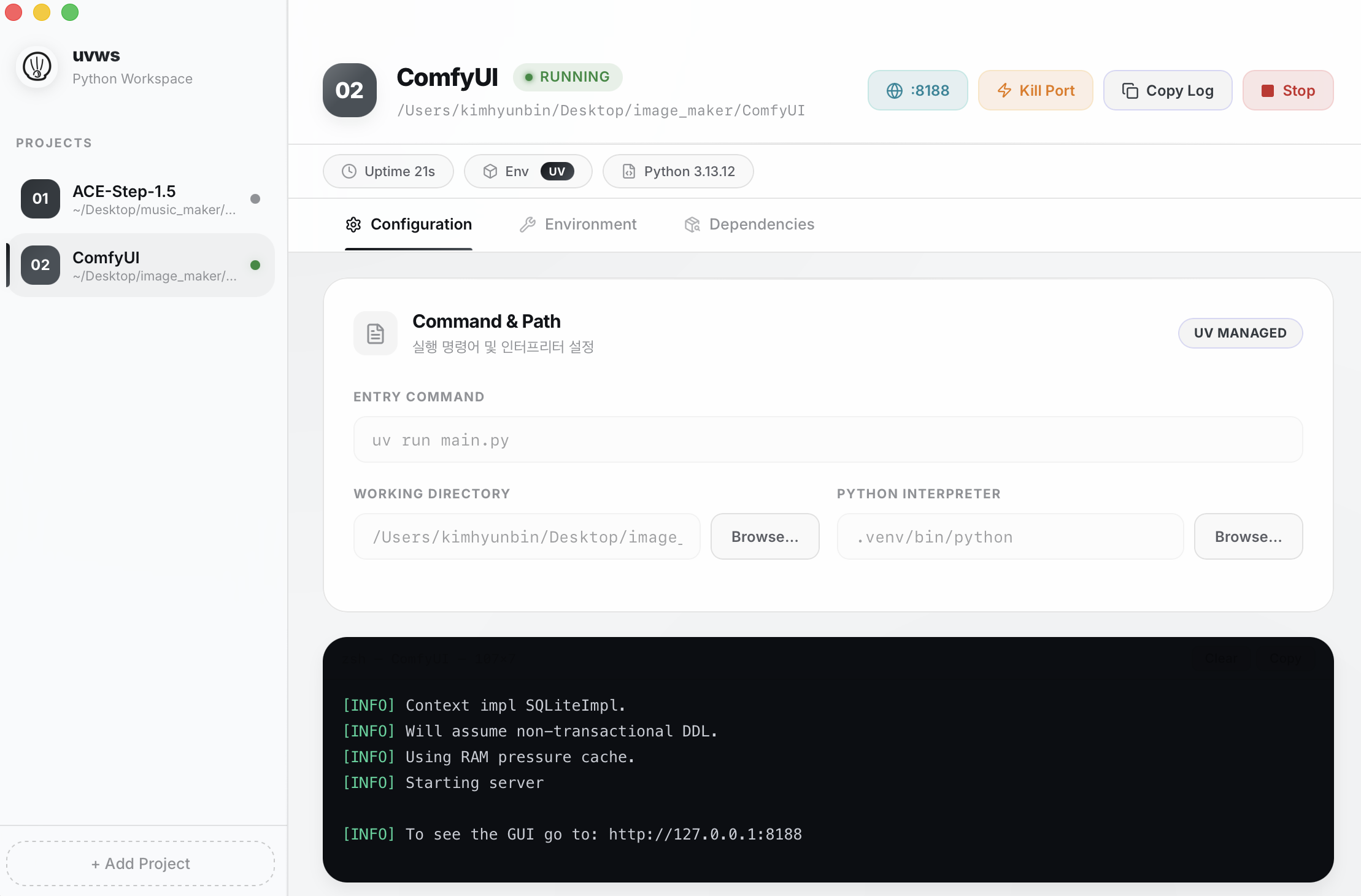Click the http://127.0.0.1:8188 log line
The height and width of the screenshot is (896, 1361).
(x=572, y=835)
